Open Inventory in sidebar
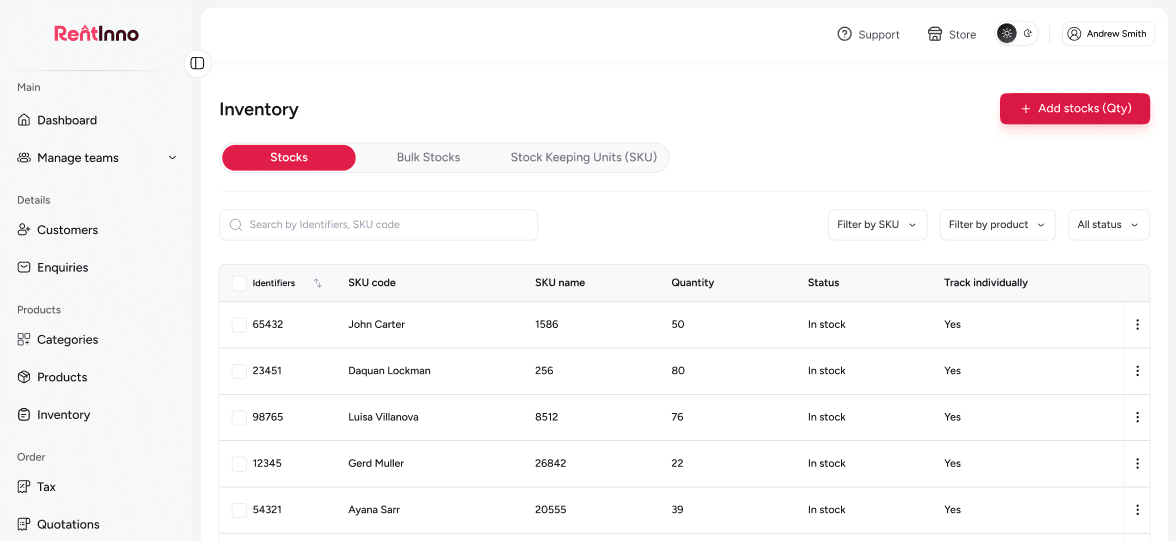This screenshot has height=541, width=1176. (54, 414)
